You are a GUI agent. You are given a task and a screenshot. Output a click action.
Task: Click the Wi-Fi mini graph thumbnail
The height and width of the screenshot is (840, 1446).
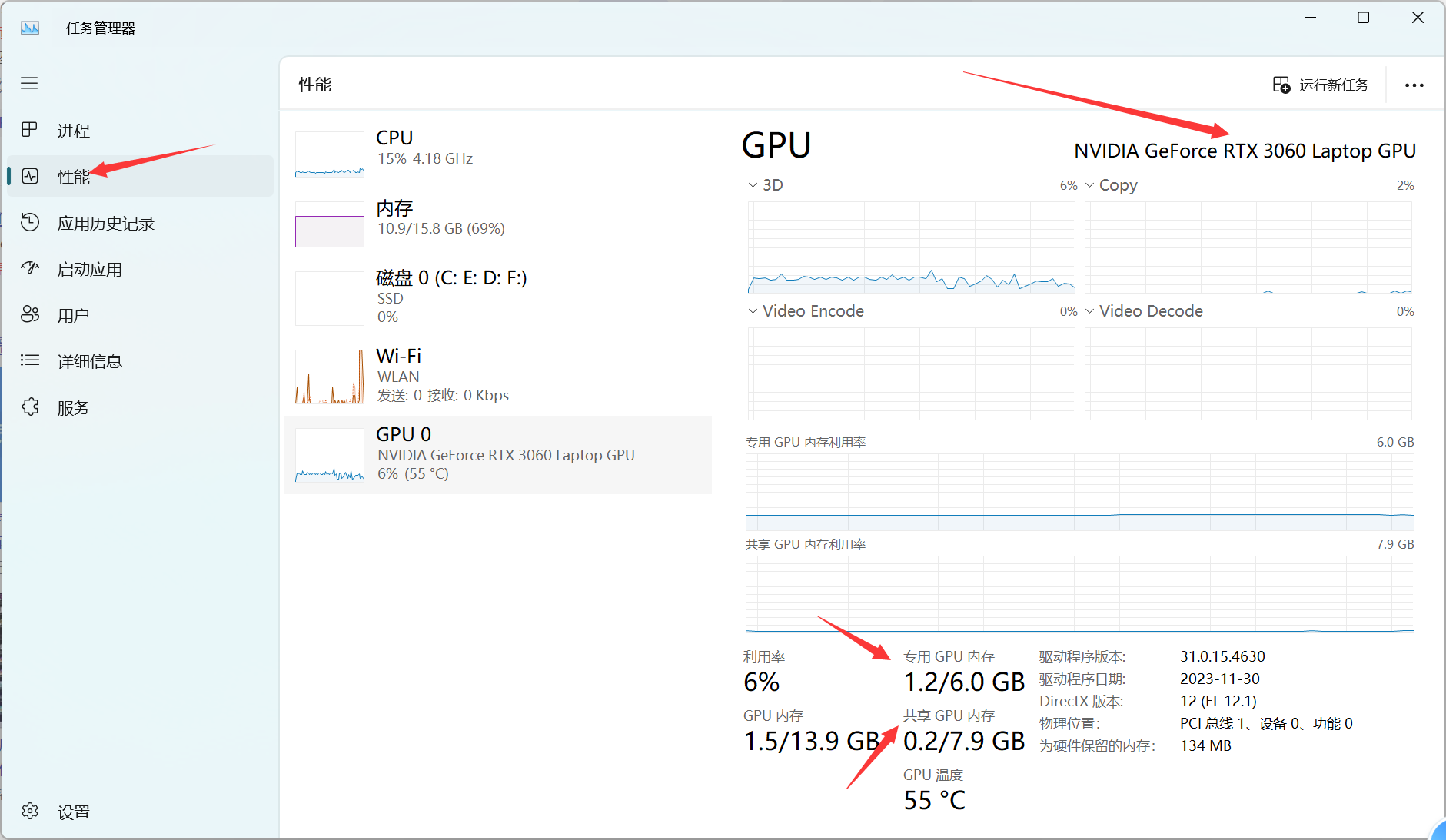[330, 377]
